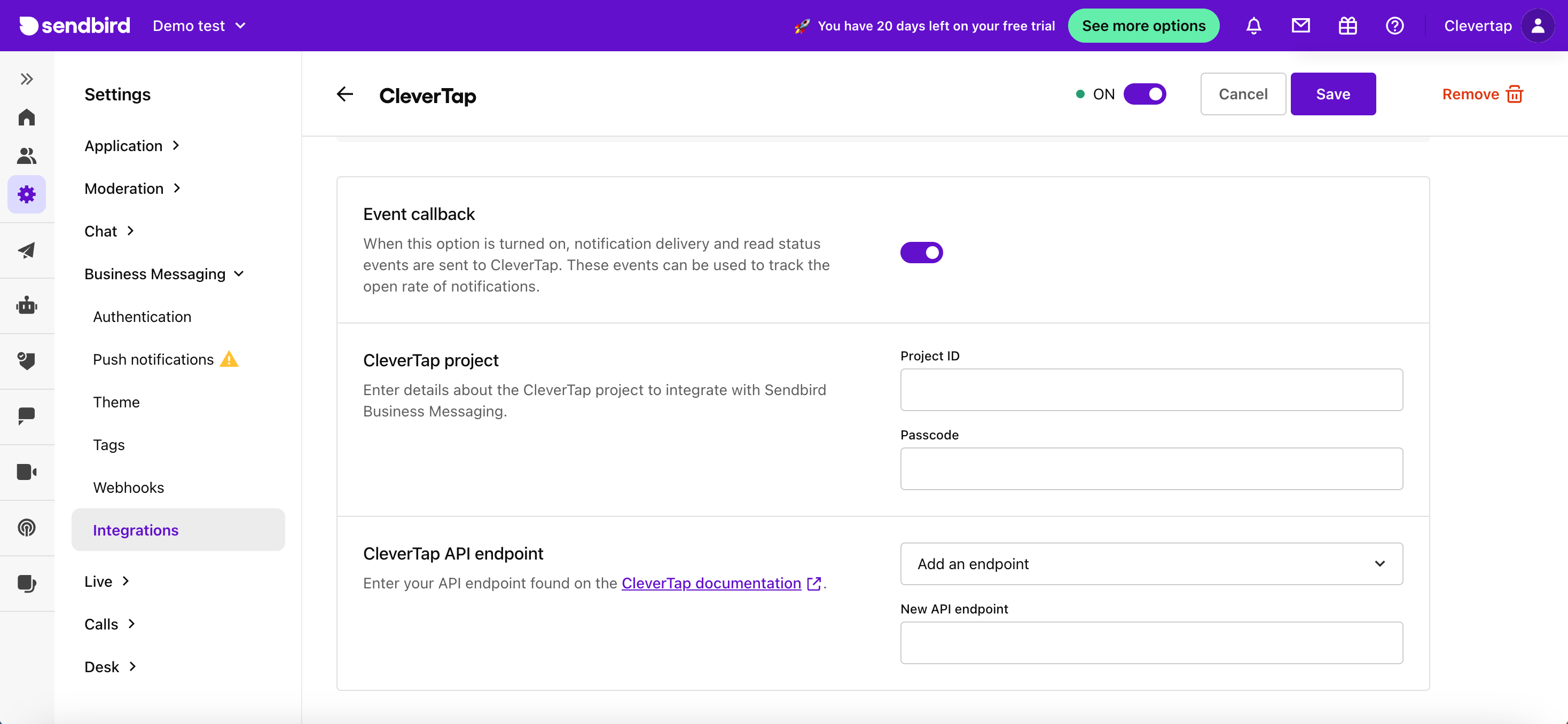Expand the Calls settings section
Screen dimensions: 1568x724
pyautogui.click(x=110, y=624)
